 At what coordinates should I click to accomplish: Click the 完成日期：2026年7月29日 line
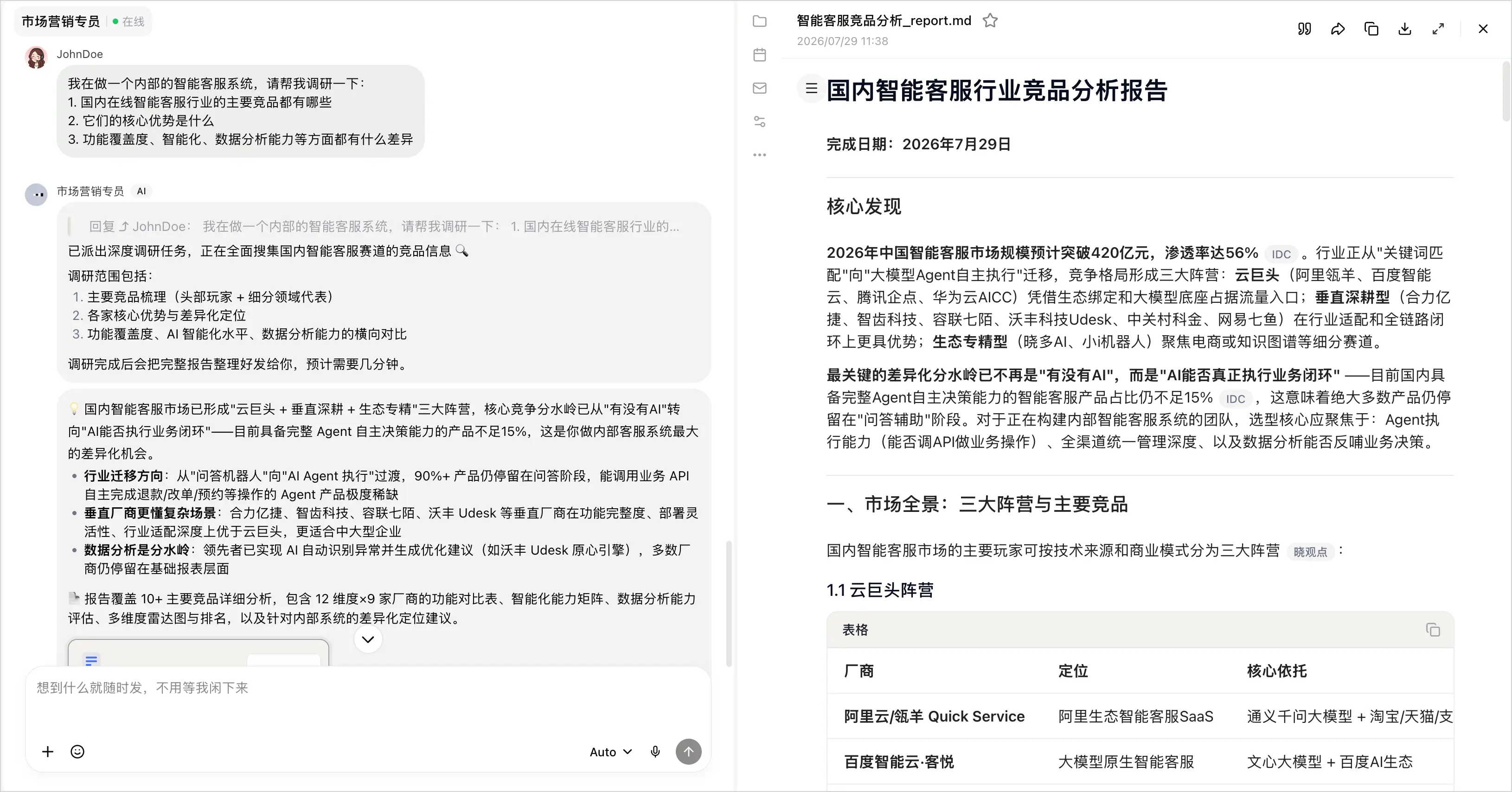coord(919,144)
